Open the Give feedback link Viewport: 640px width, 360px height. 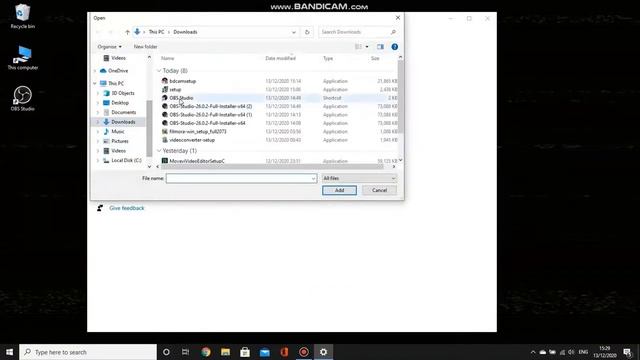click(127, 208)
